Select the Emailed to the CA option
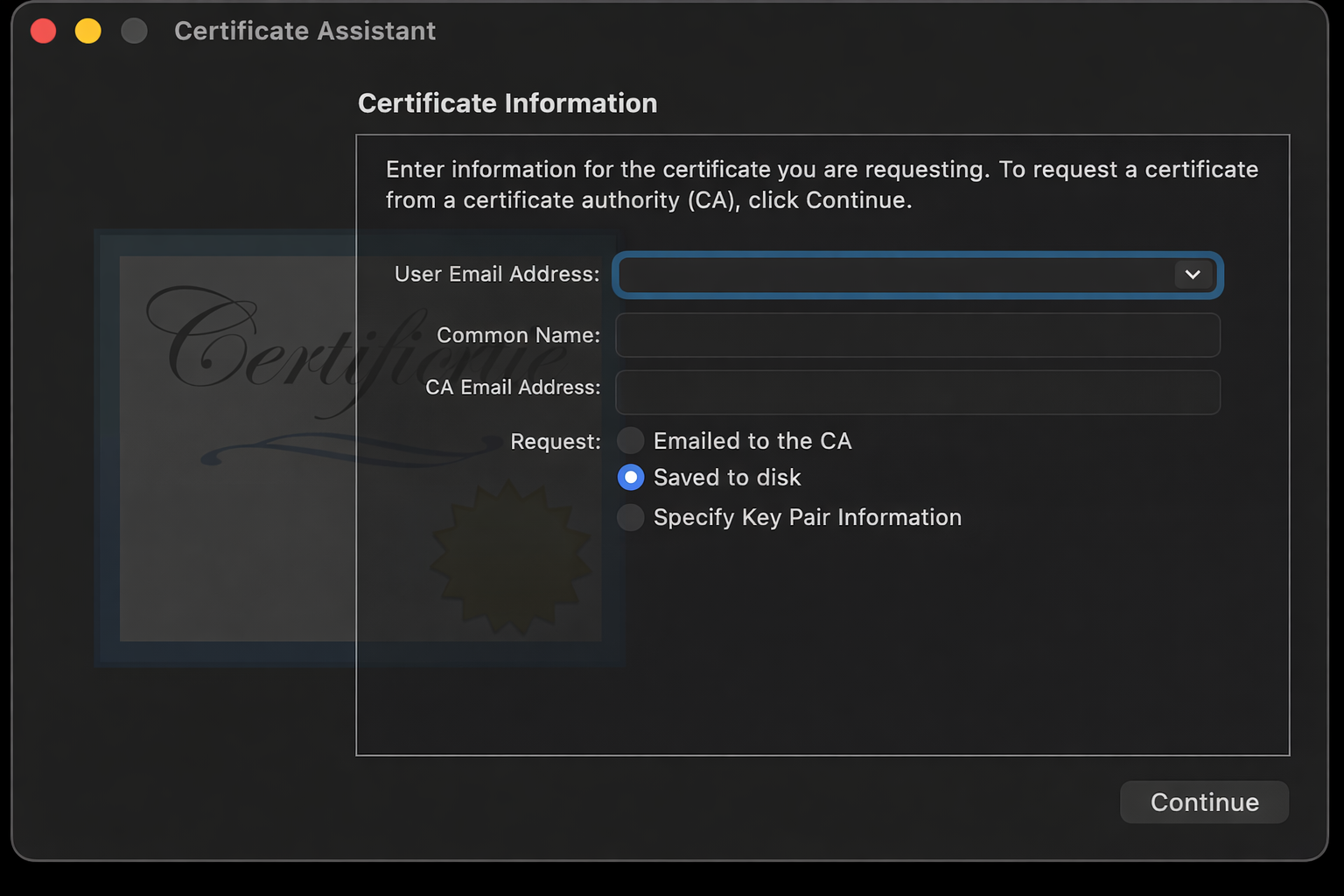 (631, 441)
